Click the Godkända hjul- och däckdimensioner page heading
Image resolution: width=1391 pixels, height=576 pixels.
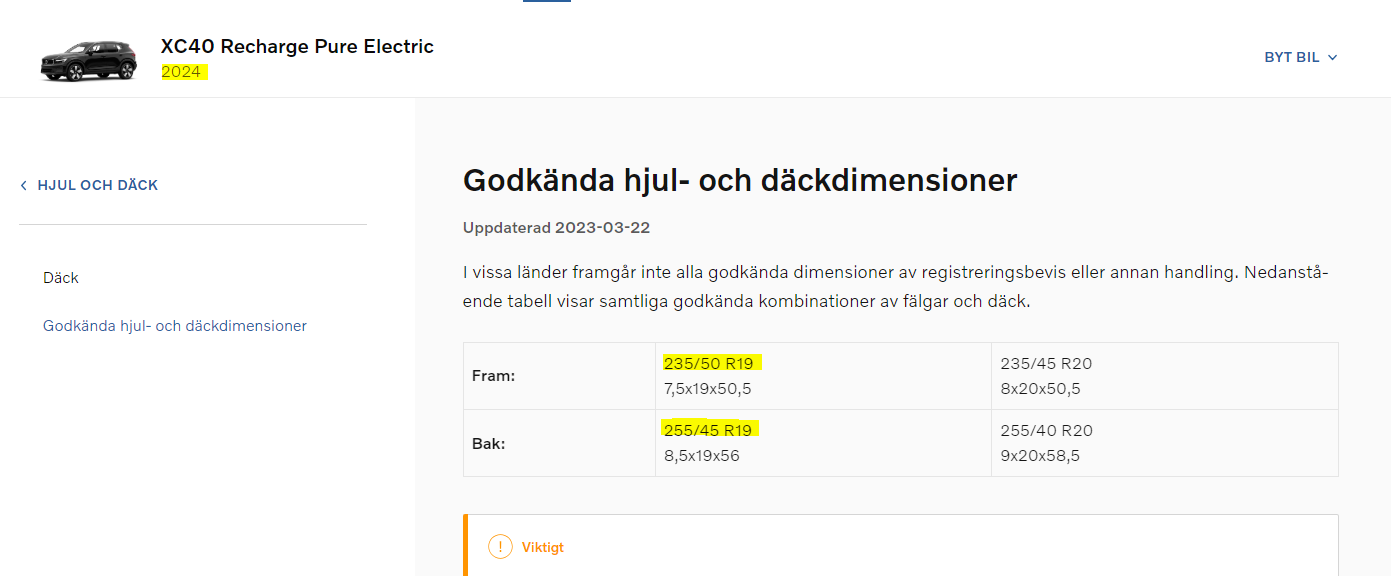pyautogui.click(x=740, y=180)
